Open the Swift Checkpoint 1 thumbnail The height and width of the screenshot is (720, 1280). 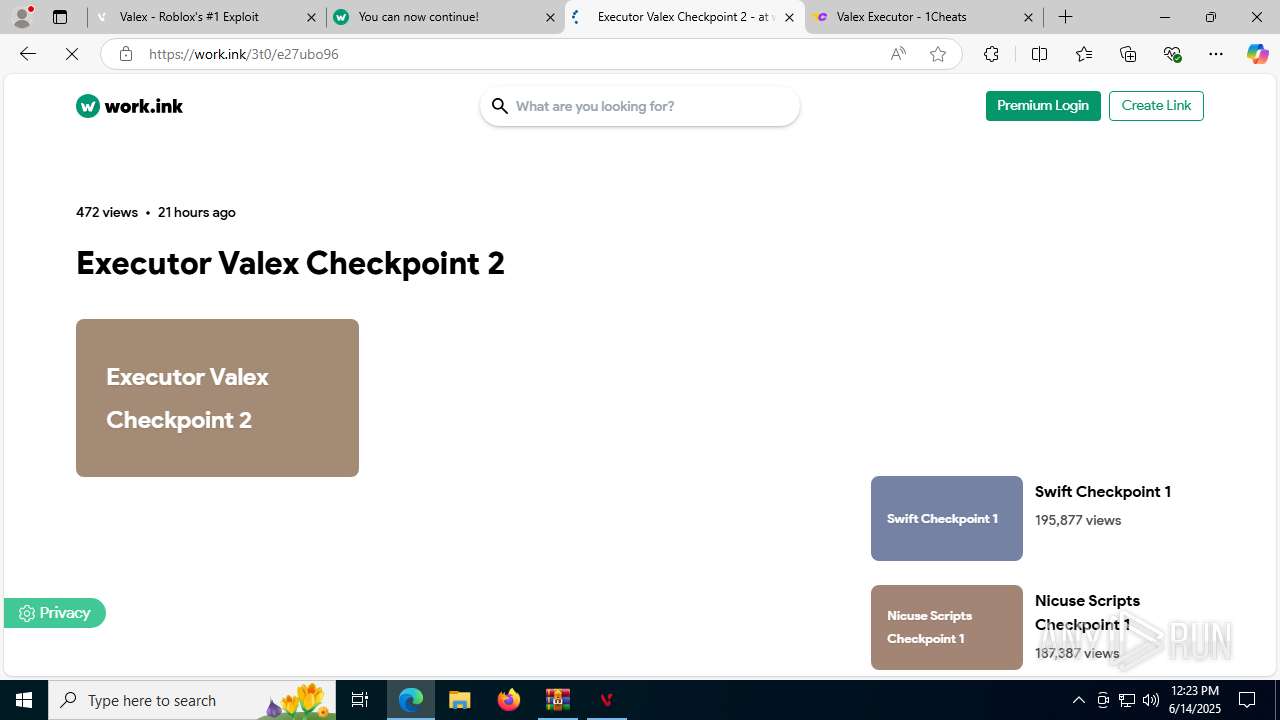coord(947,518)
